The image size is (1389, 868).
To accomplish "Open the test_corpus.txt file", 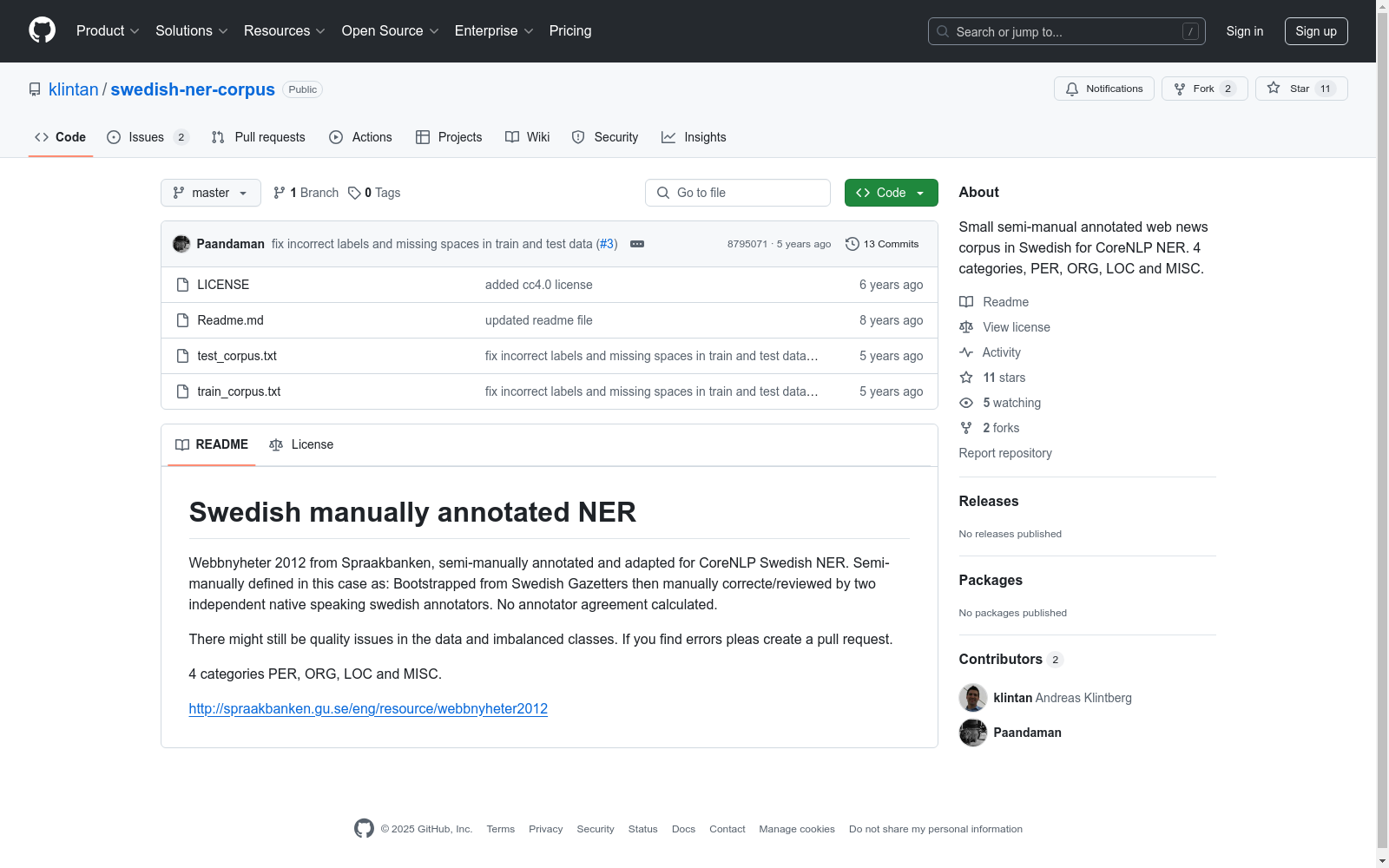I will click(237, 356).
